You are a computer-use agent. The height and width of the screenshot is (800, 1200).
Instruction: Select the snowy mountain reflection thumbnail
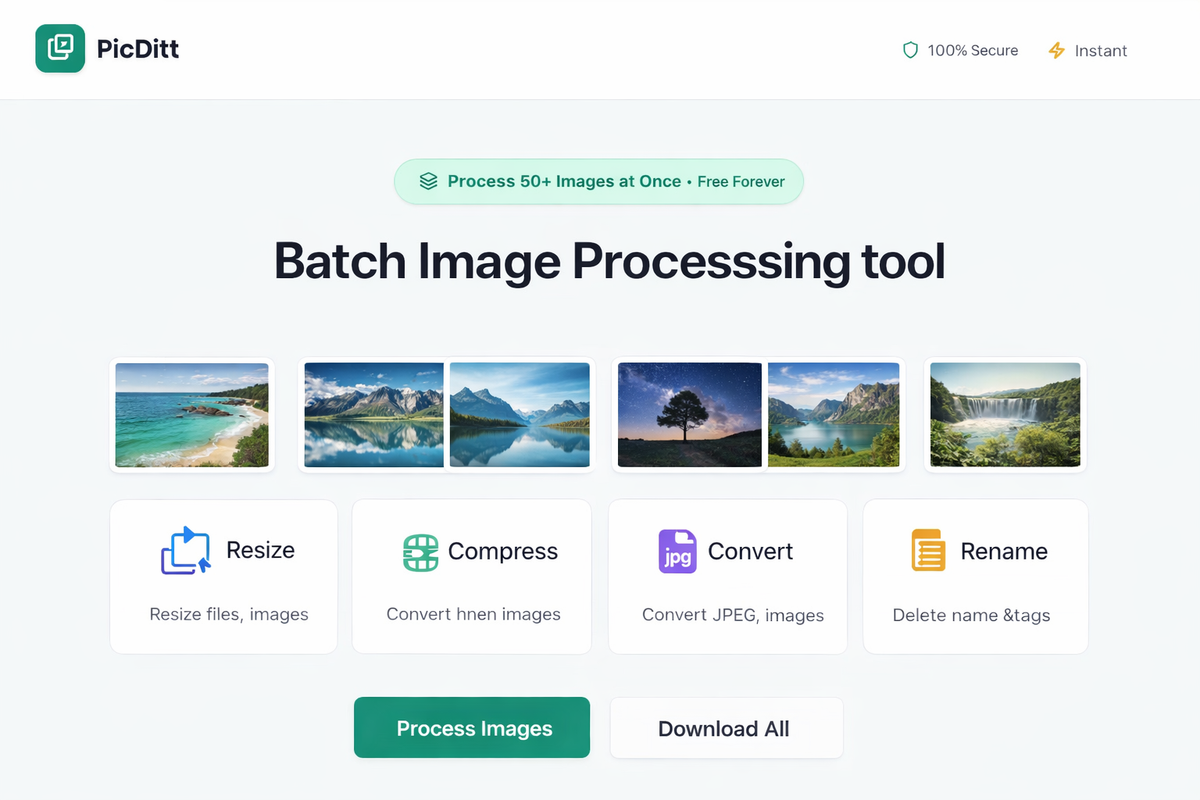374,415
